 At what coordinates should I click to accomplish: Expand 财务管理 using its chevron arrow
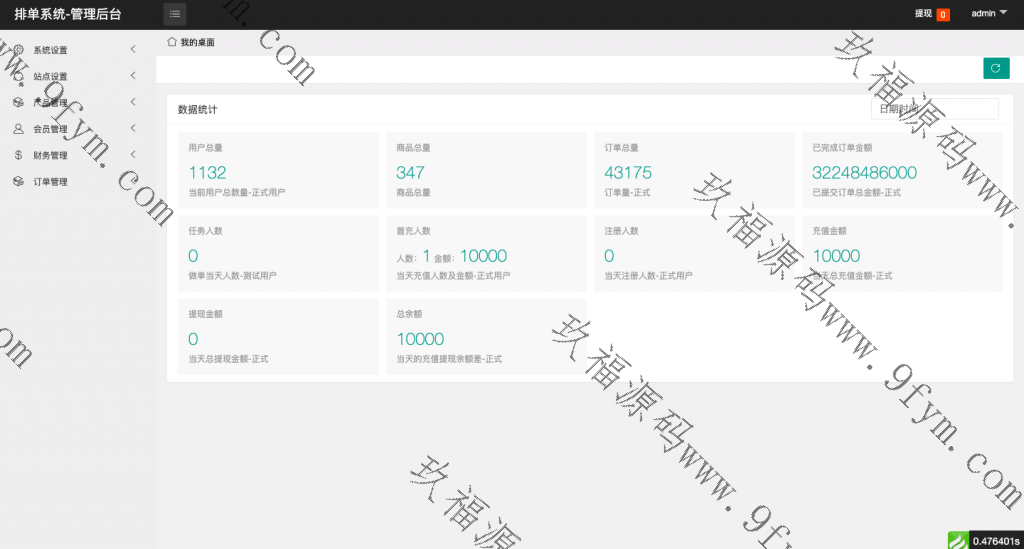[133, 155]
